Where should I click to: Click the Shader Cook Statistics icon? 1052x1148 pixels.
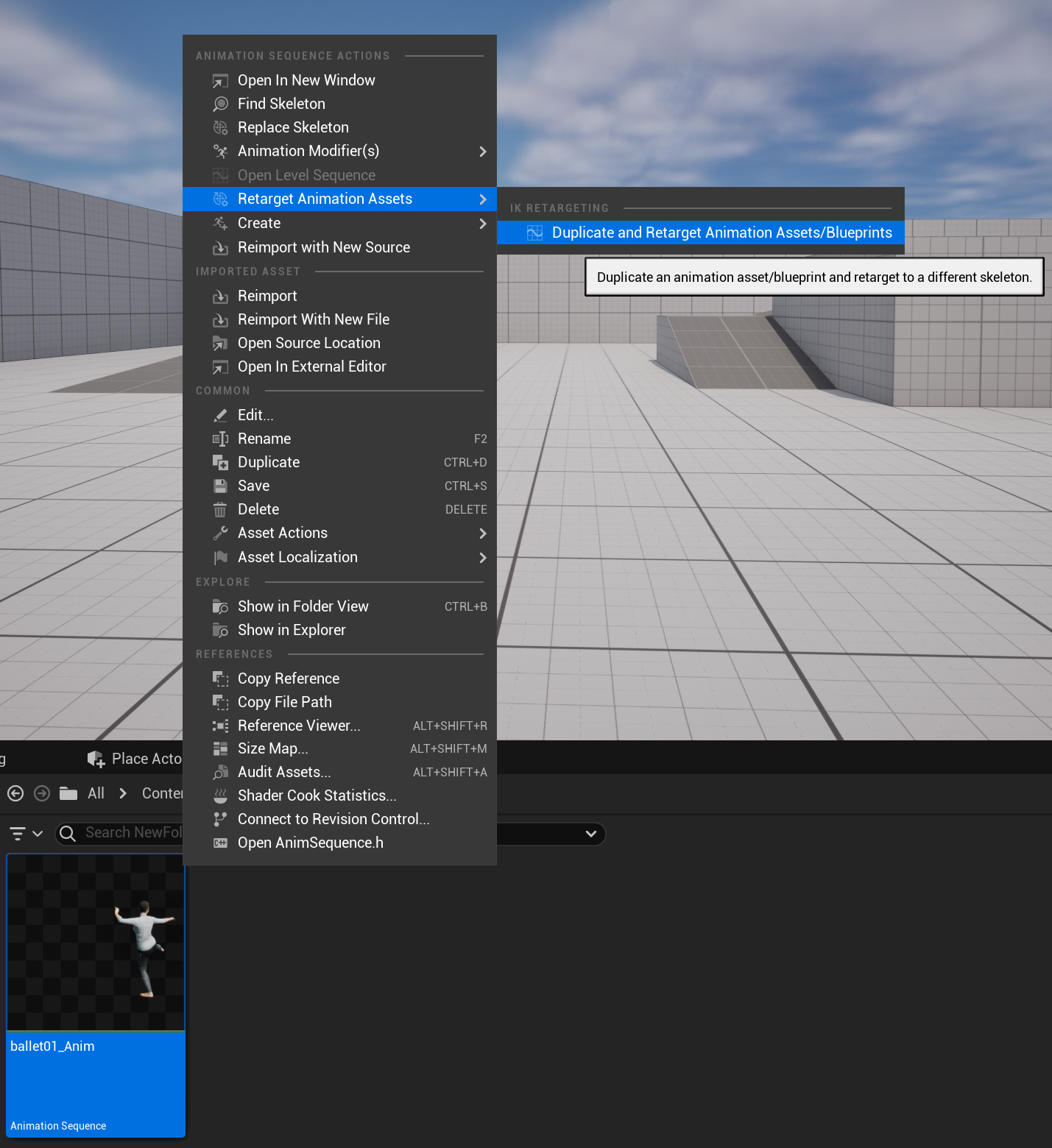[220, 796]
